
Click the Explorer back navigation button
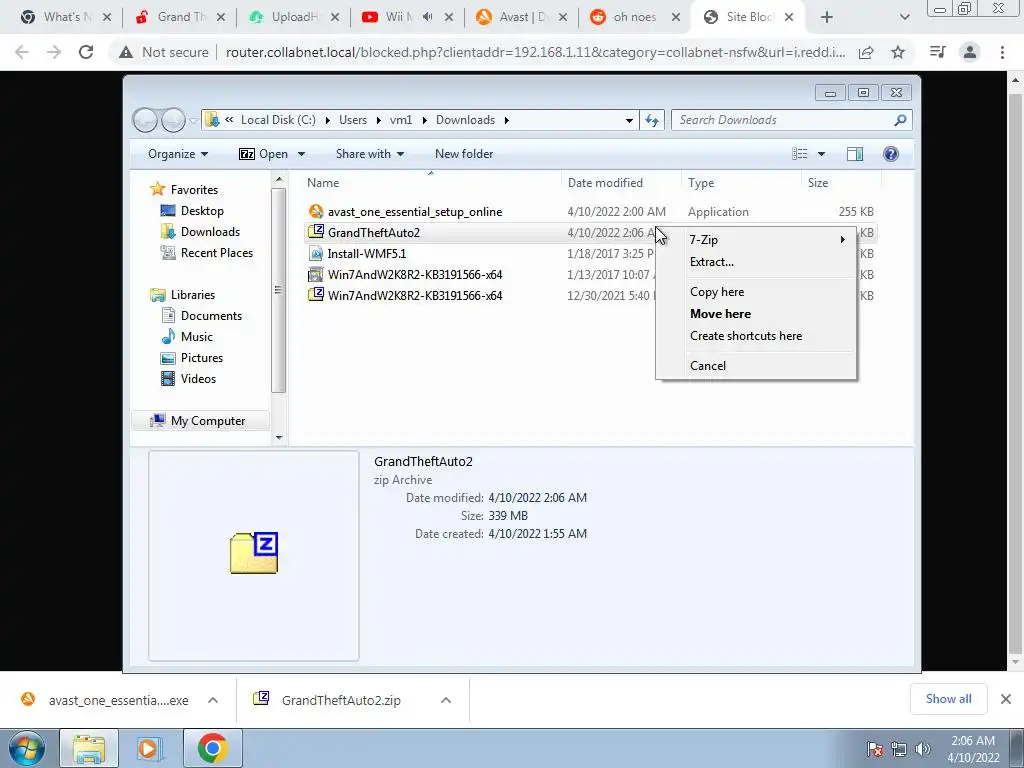click(x=145, y=120)
